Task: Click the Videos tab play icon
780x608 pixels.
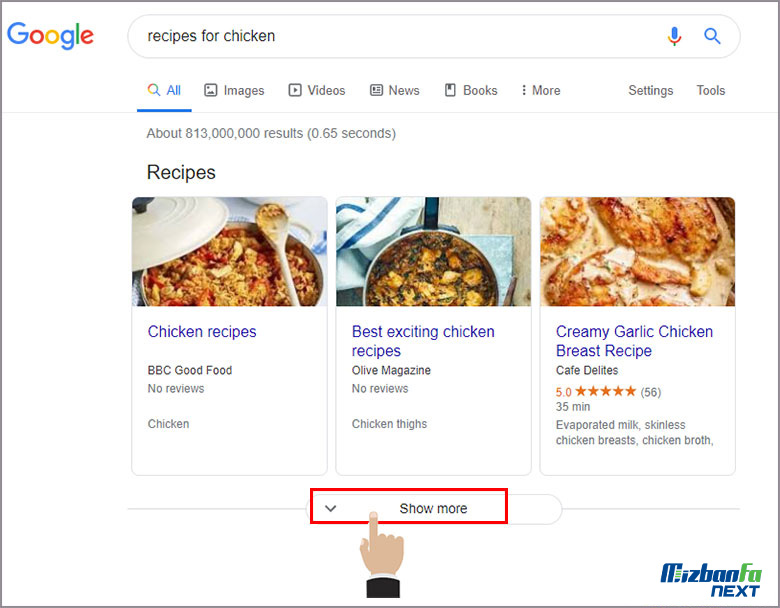Action: [x=295, y=90]
